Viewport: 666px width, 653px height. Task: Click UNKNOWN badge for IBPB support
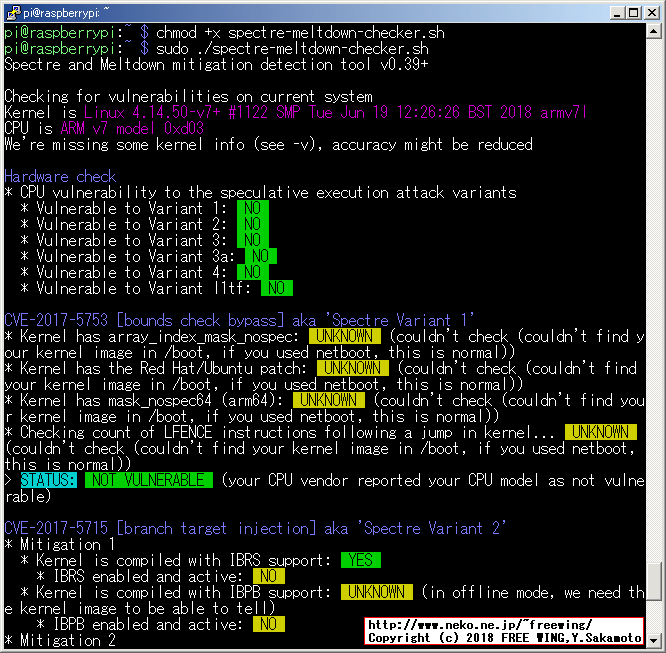point(376,592)
